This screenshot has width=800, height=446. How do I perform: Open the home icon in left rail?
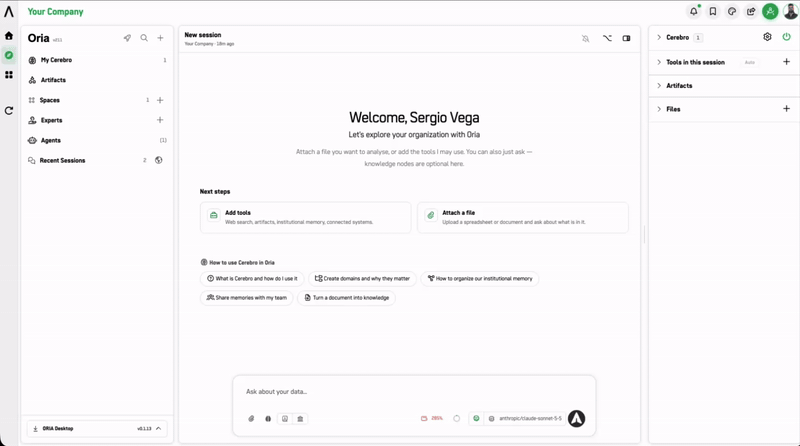click(9, 36)
